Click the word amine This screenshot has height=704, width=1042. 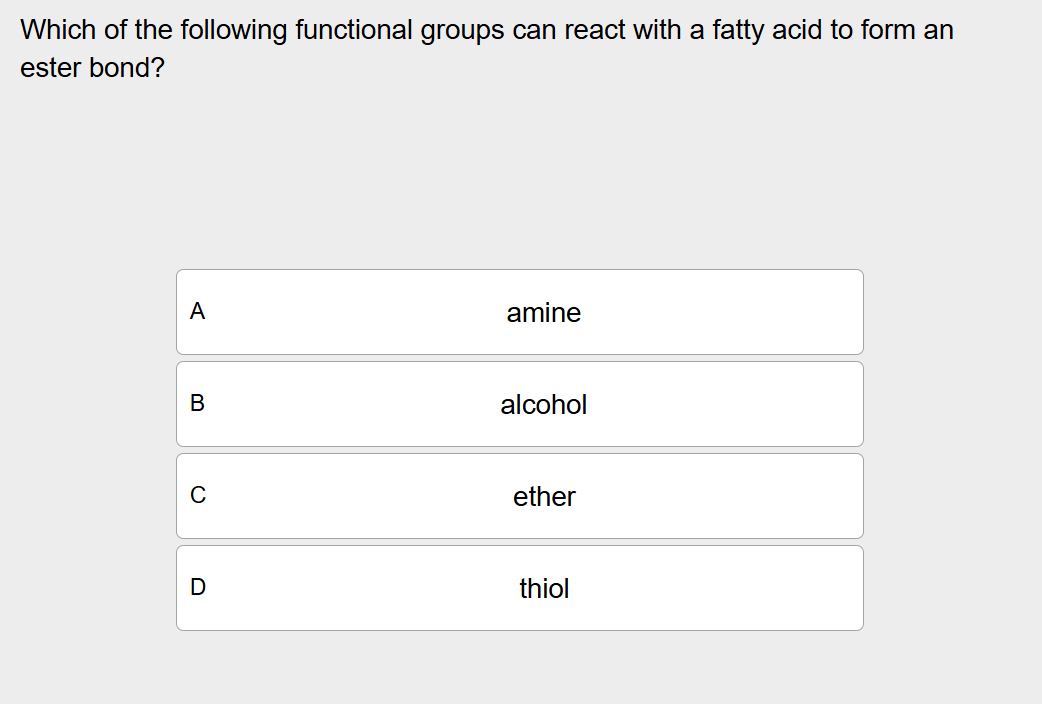coord(544,313)
